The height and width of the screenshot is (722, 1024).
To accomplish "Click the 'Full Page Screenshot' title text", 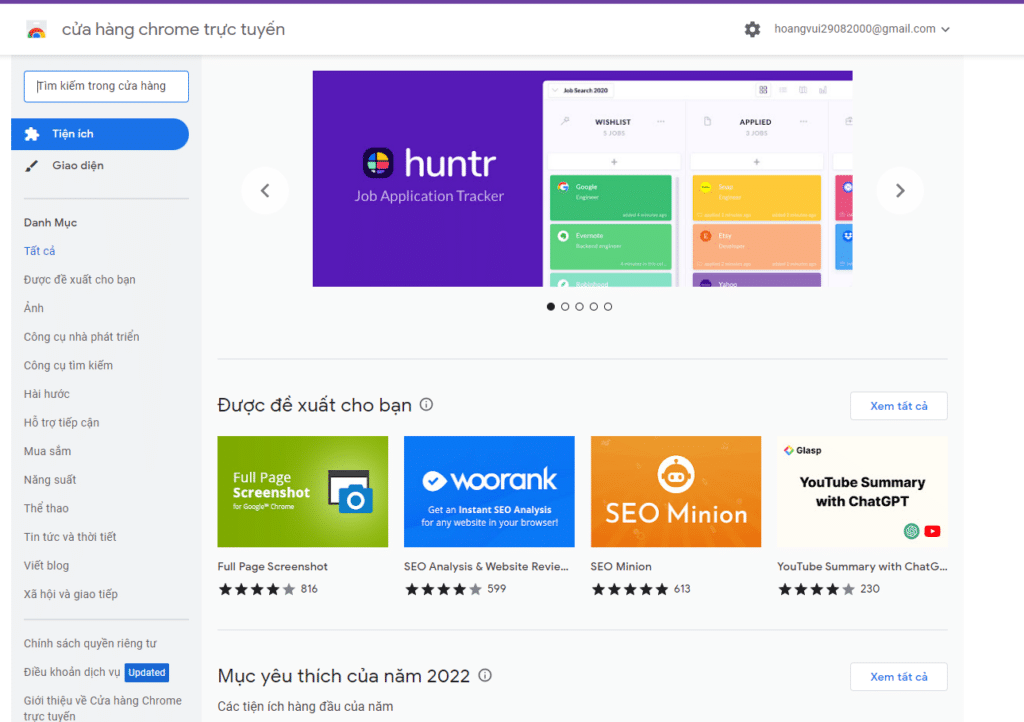I will click(272, 567).
